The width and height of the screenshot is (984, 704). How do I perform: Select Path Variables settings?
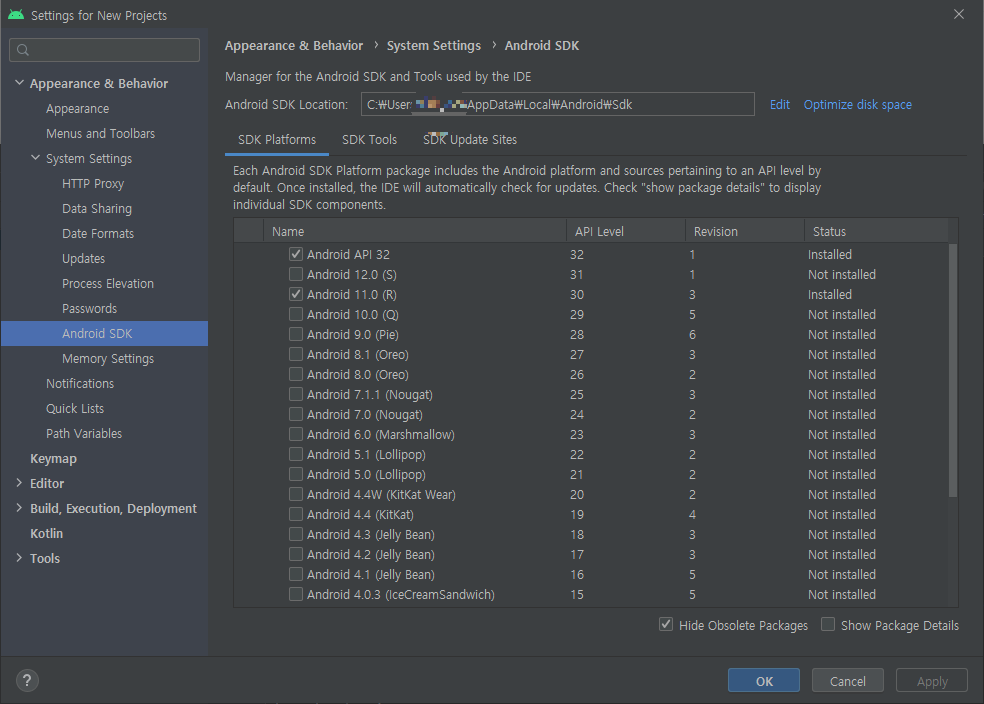pos(83,434)
